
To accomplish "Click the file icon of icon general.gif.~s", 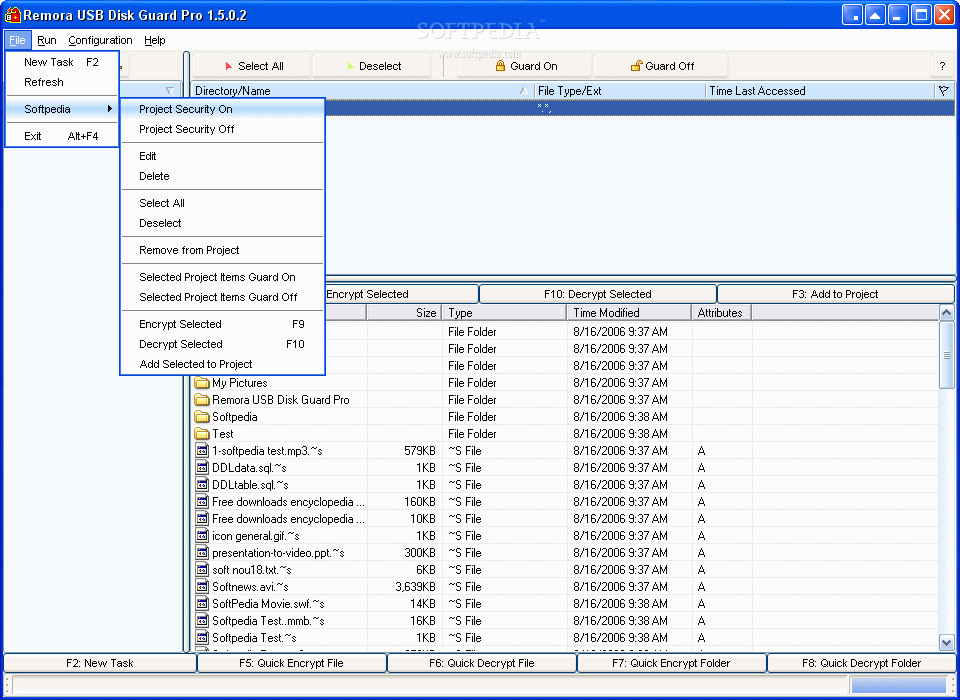I will [202, 536].
